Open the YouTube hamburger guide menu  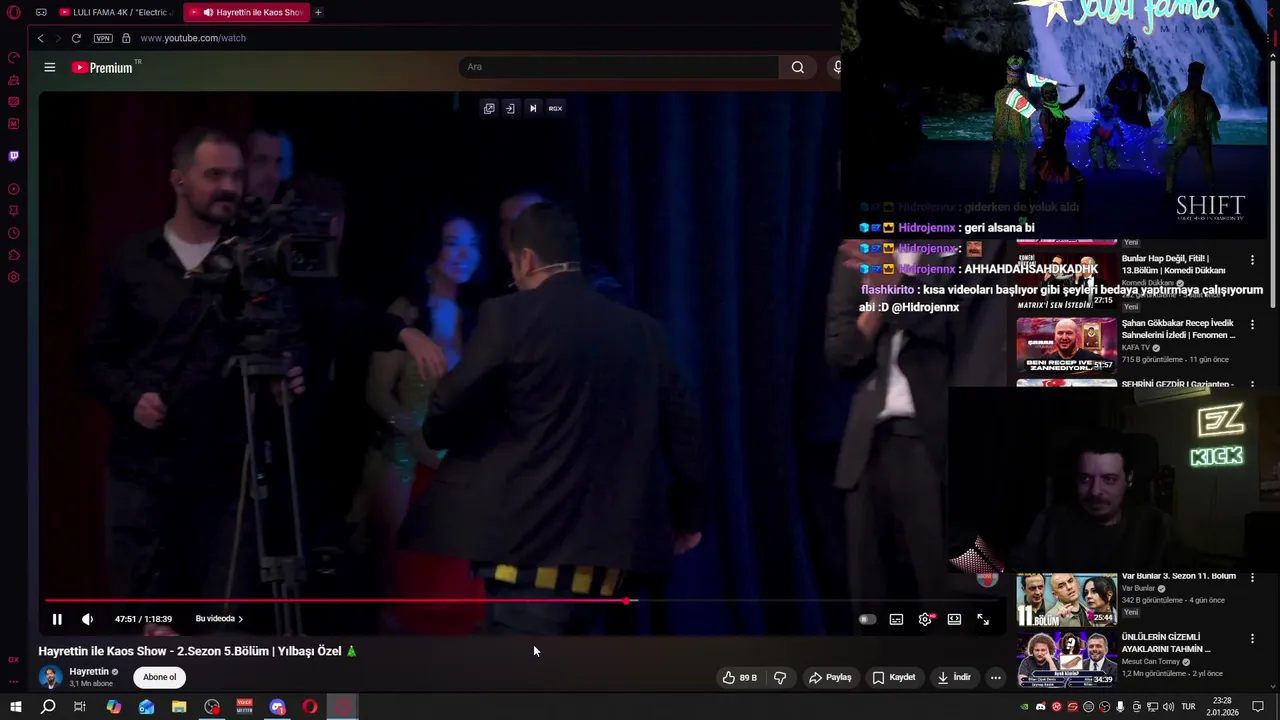point(49,67)
